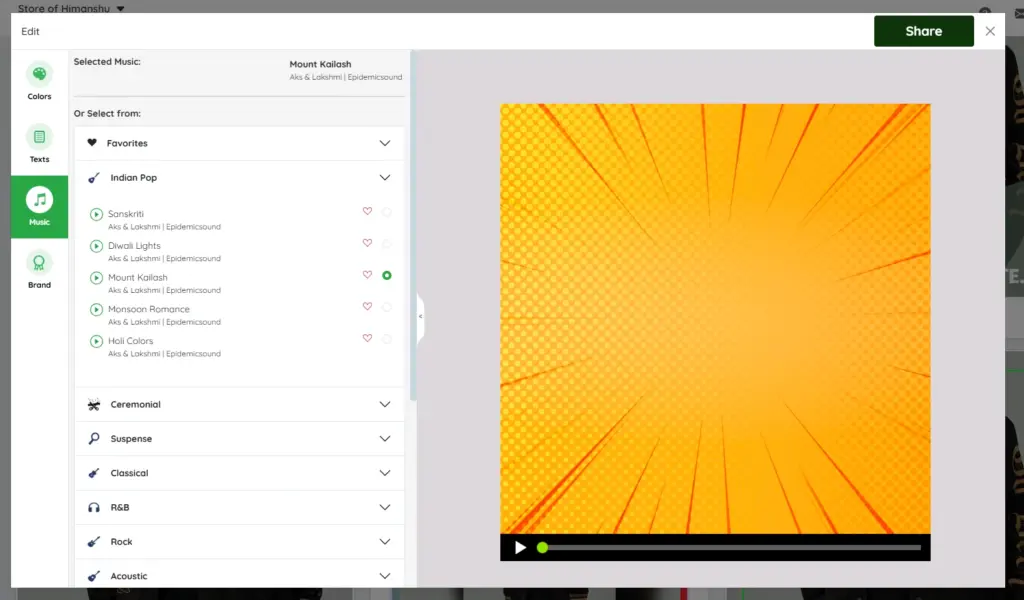Add Mount Kailash to favorites

[367, 275]
